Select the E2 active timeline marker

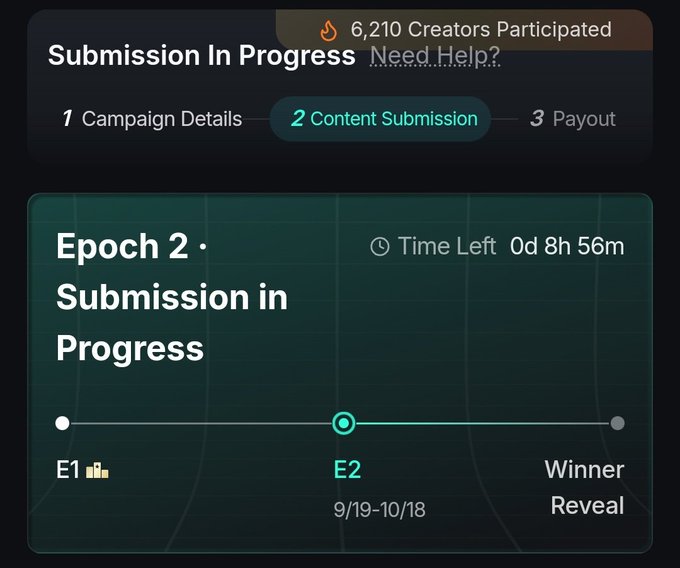point(344,423)
